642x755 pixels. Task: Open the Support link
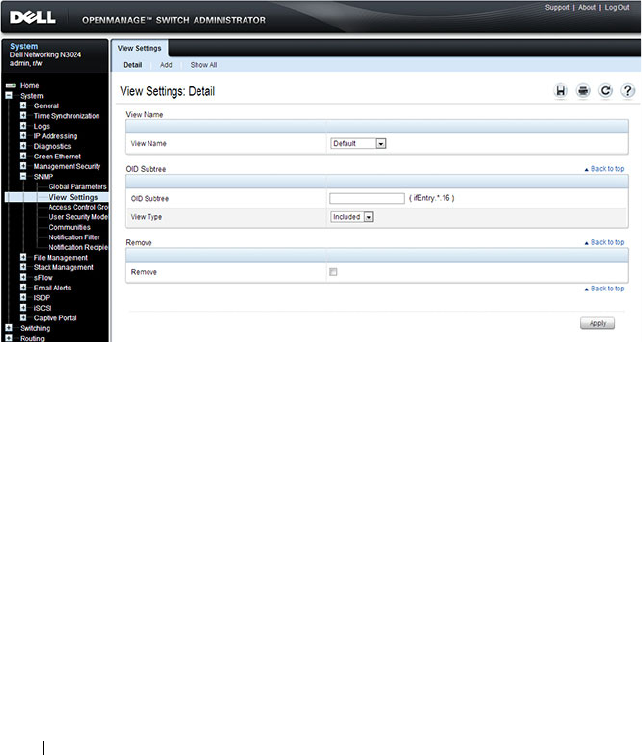point(557,8)
